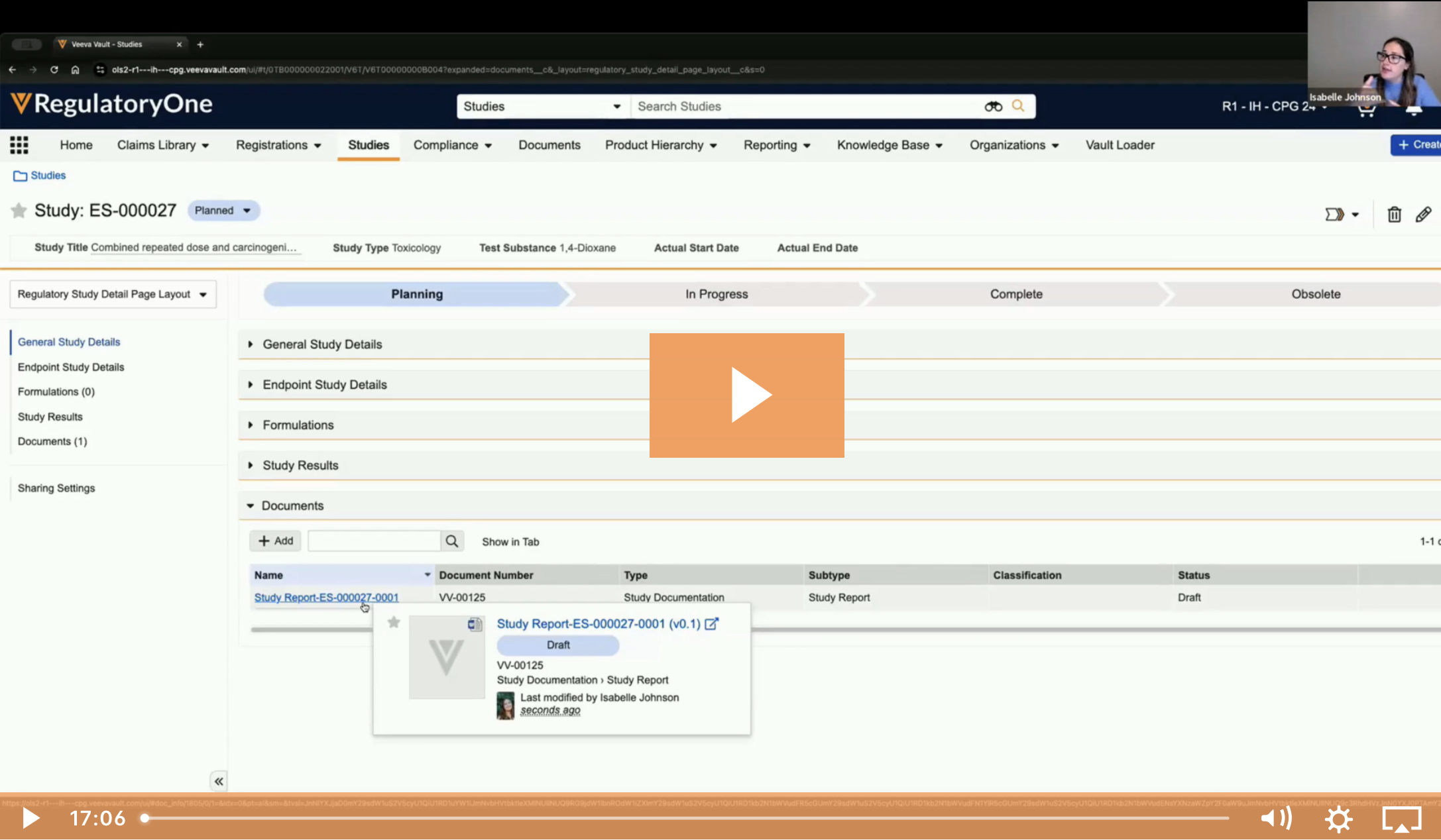The image size is (1441, 840).
Task: Expand the General Study Details section
Action: [x=322, y=344]
